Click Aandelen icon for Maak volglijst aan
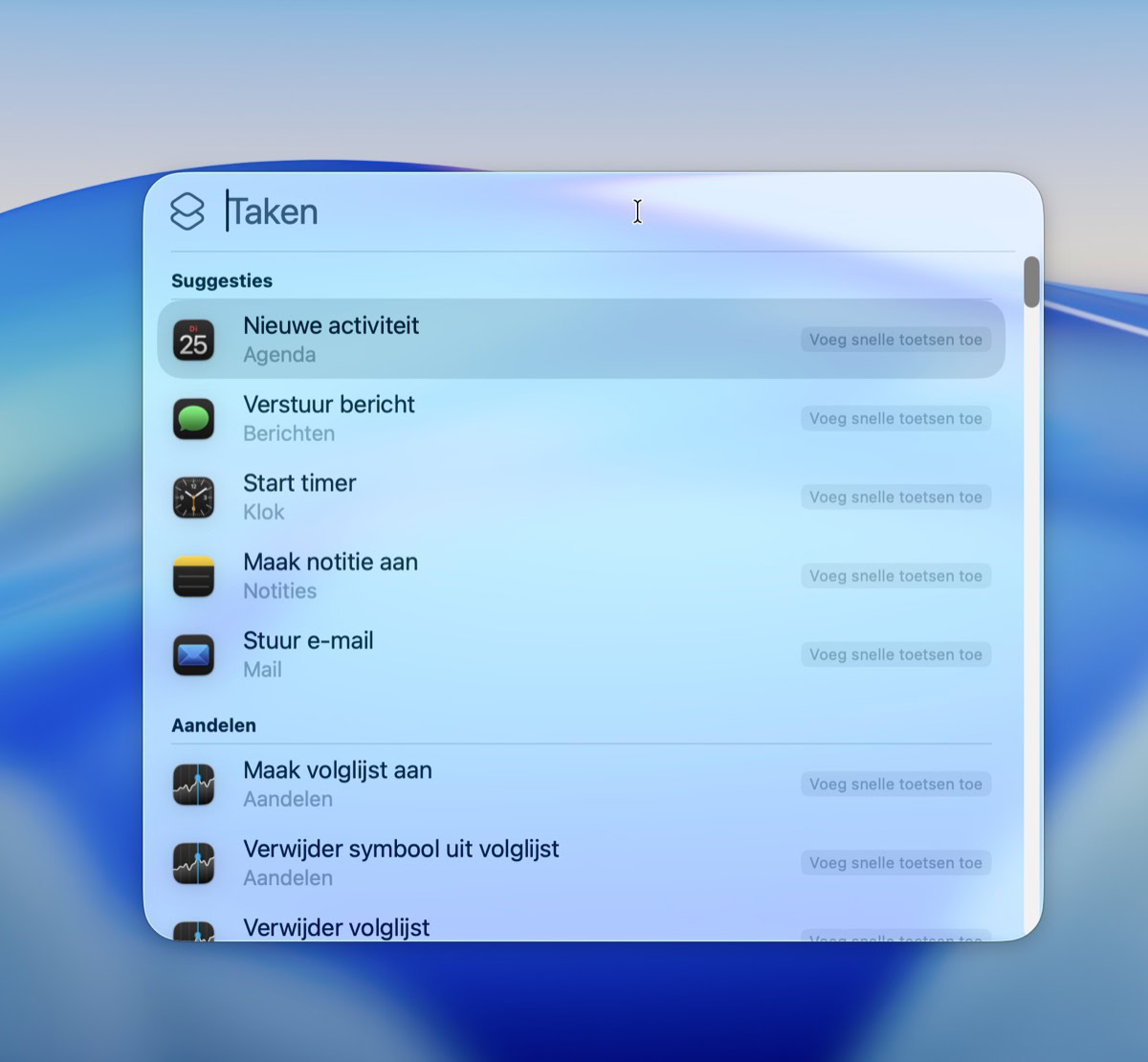This screenshot has height=1062, width=1148. (193, 785)
